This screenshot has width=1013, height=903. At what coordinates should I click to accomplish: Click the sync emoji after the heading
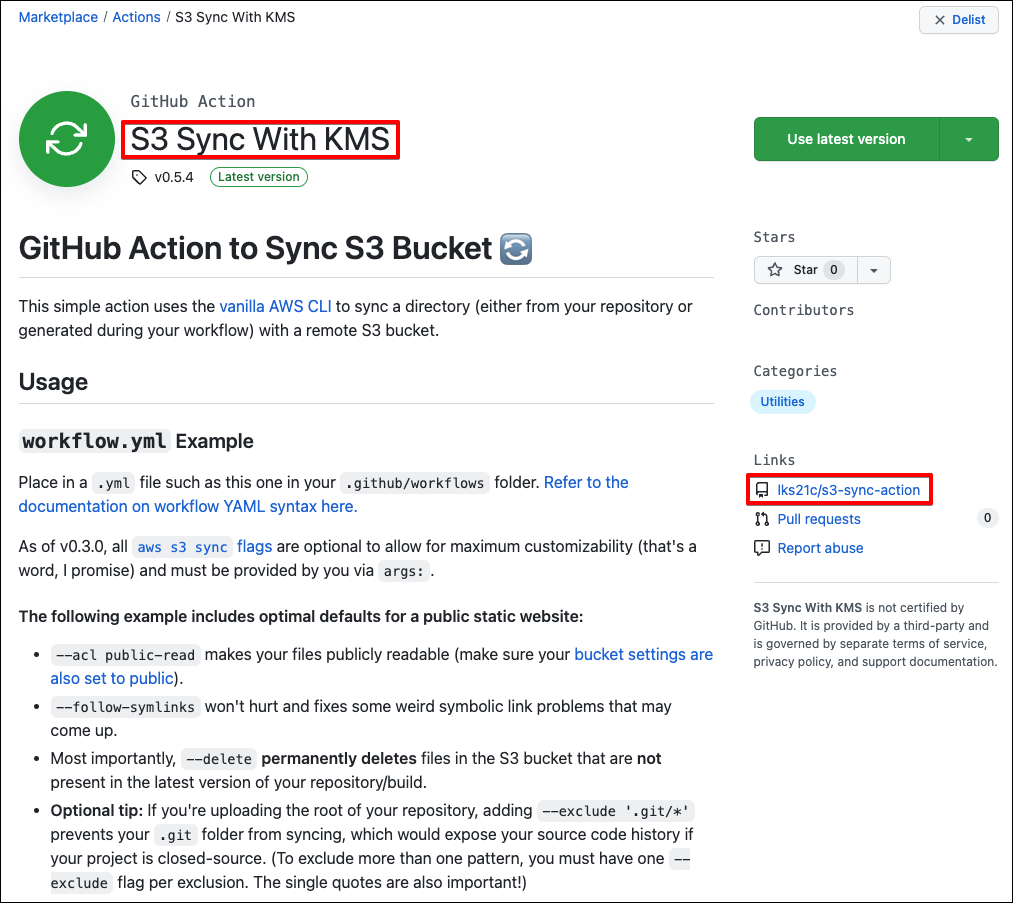pos(516,249)
